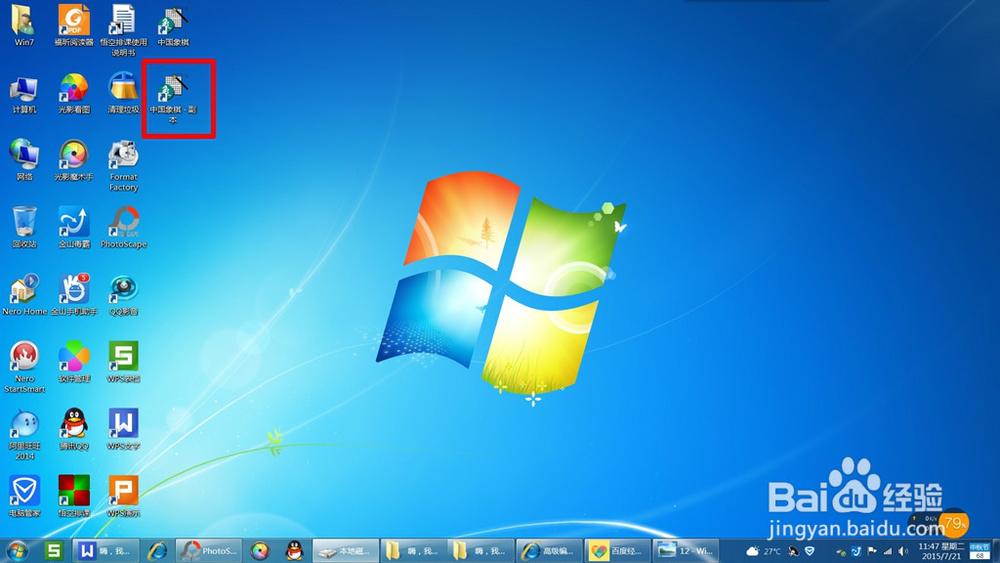This screenshot has width=1000, height=563.
Task: Select the Format Factory shortcut
Action: (123, 166)
